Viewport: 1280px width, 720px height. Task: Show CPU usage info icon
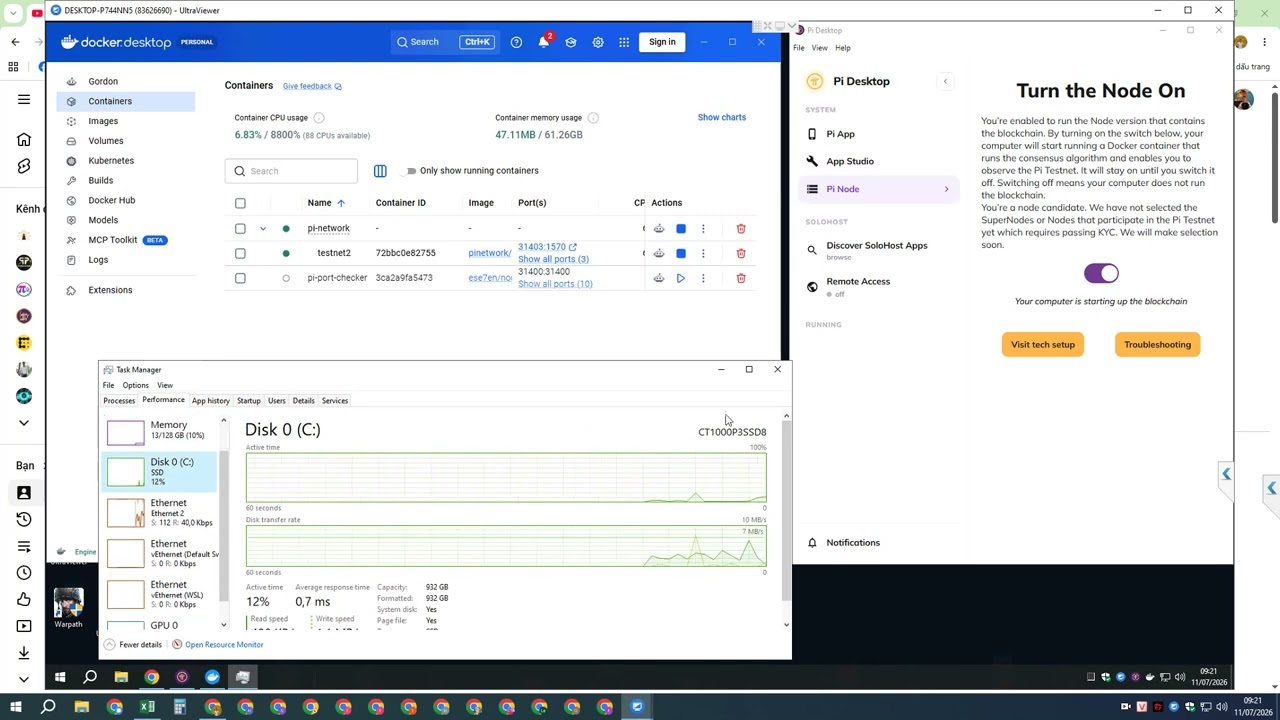(x=319, y=118)
